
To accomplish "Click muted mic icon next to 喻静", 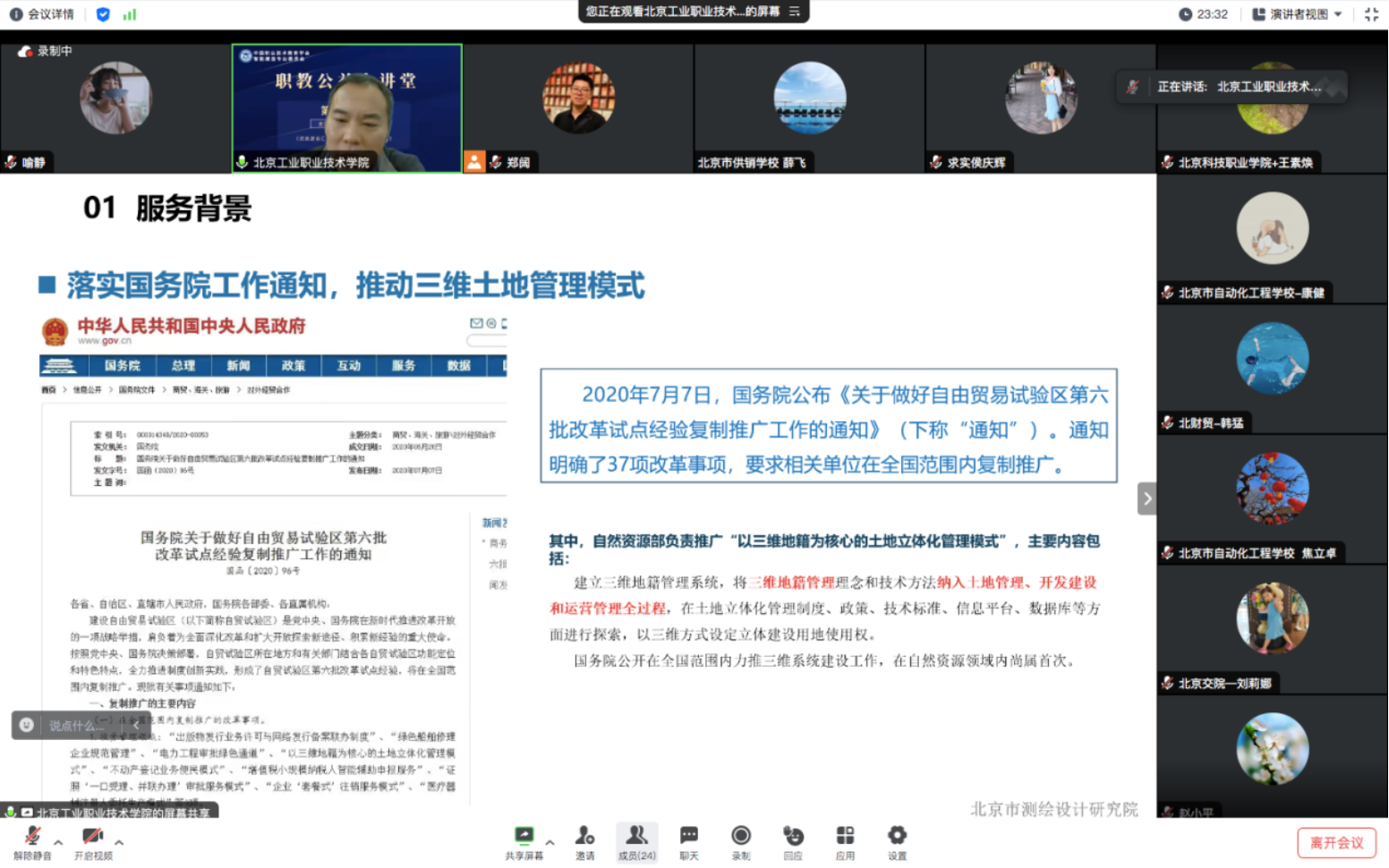I will [x=11, y=162].
